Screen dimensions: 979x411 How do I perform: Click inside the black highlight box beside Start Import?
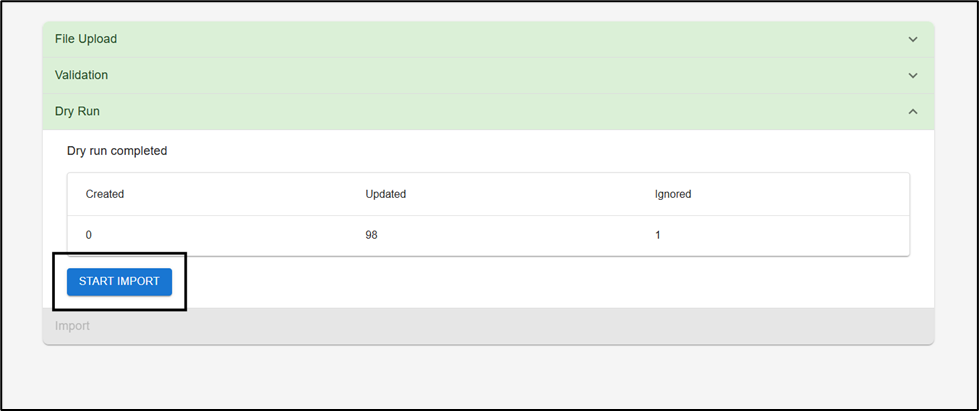(x=179, y=298)
